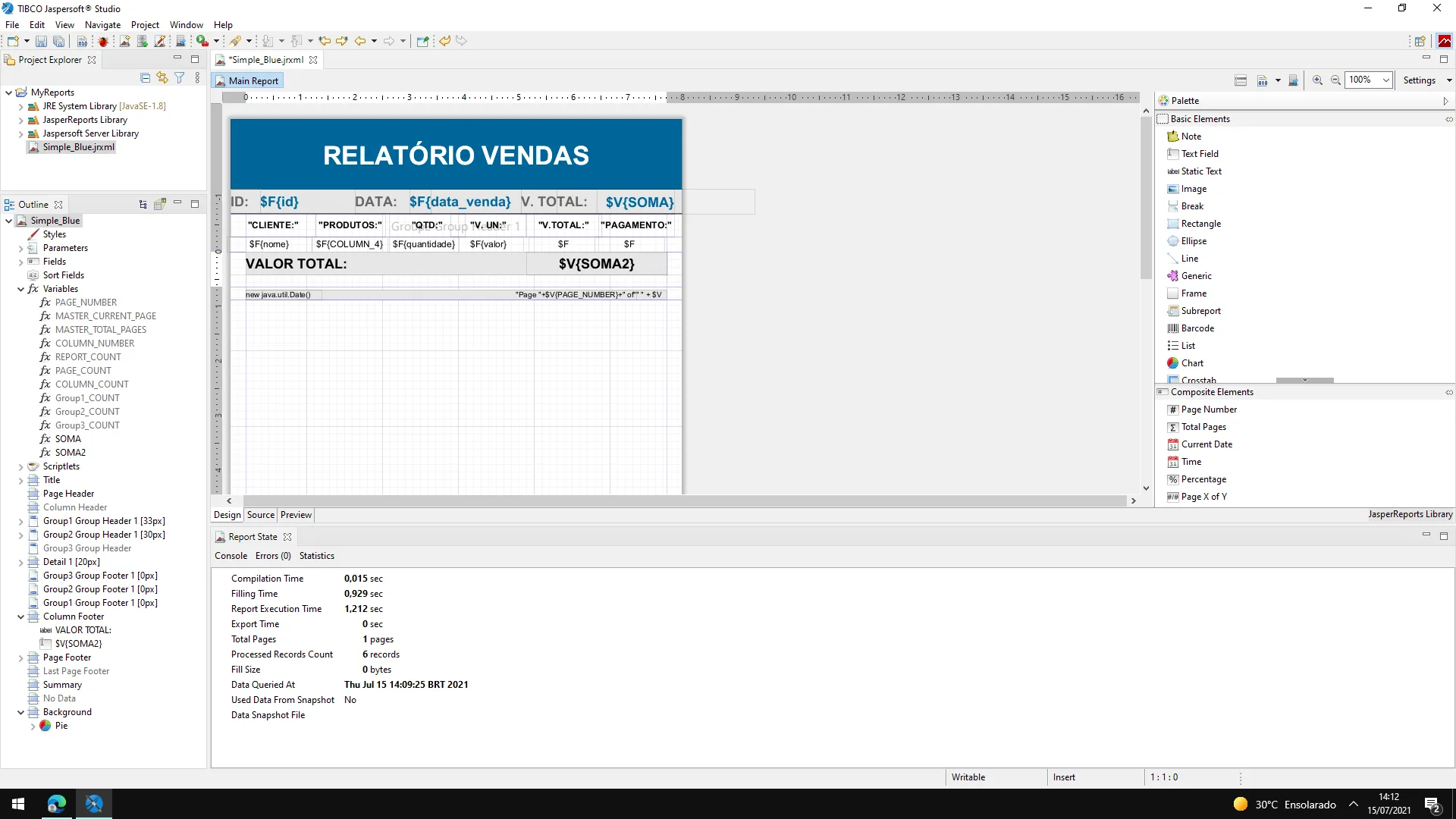Open the Errors (0) section
1456x819 pixels.
[273, 556]
